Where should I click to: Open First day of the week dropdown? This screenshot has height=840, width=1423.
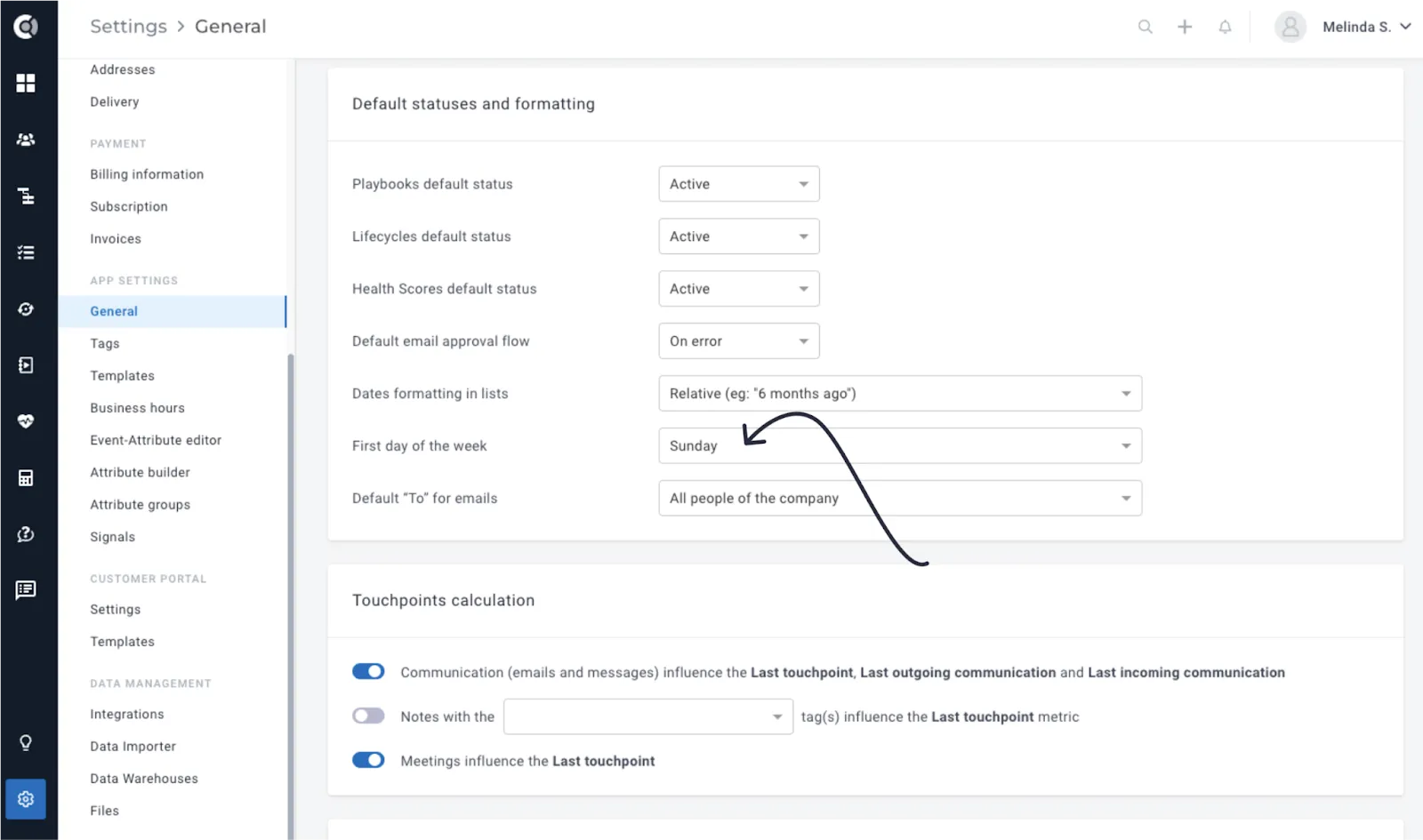tap(900, 446)
